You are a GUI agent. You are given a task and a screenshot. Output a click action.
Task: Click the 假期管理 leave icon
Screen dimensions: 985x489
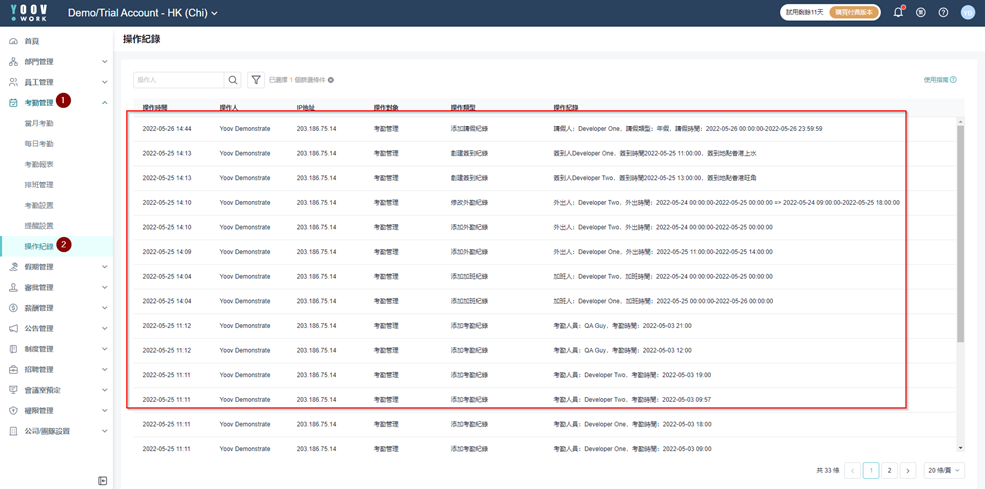(13, 266)
